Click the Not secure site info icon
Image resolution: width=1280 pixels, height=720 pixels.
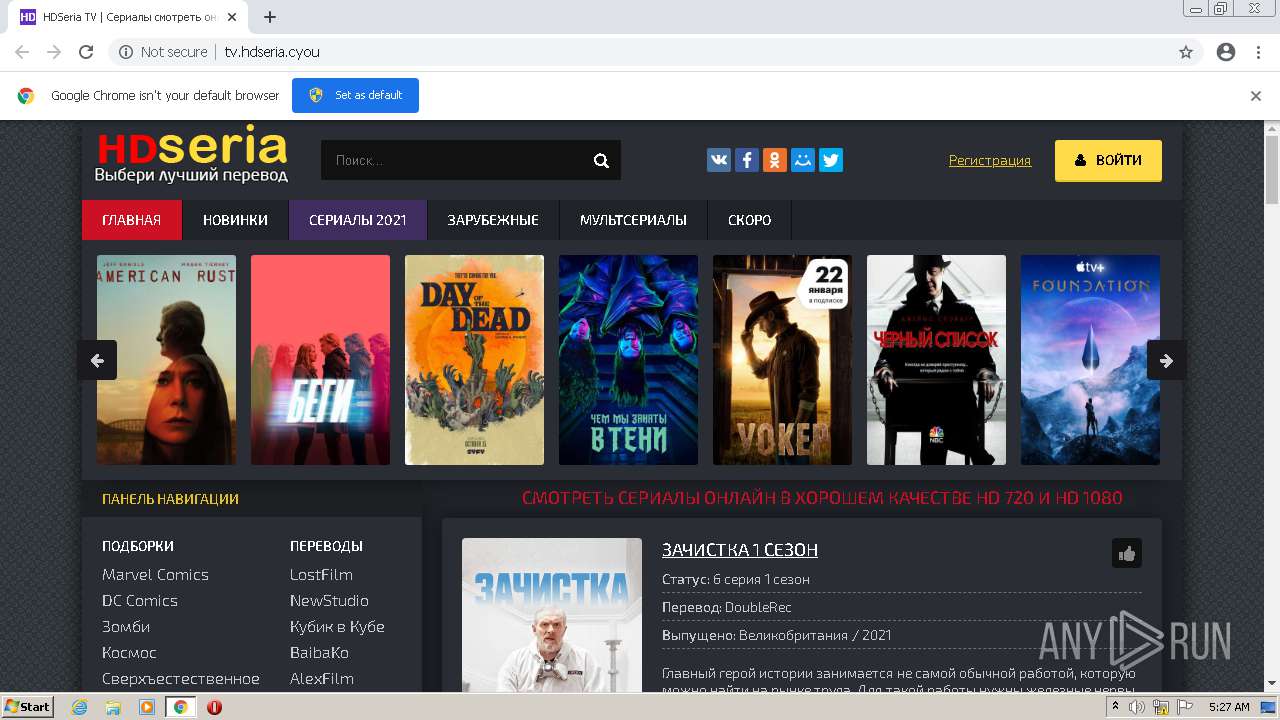[126, 52]
